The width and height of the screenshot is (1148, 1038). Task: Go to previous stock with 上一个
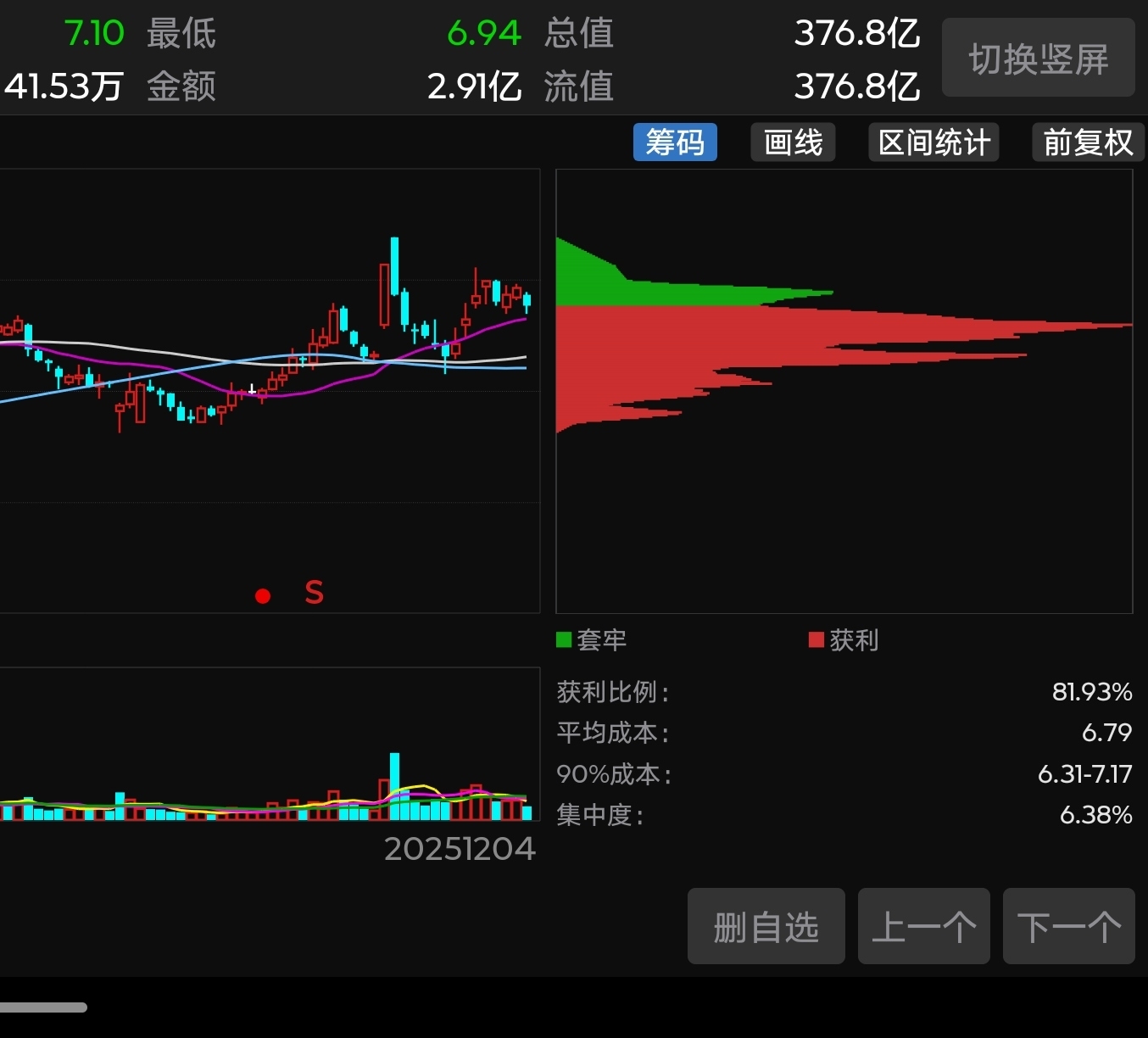tap(924, 926)
